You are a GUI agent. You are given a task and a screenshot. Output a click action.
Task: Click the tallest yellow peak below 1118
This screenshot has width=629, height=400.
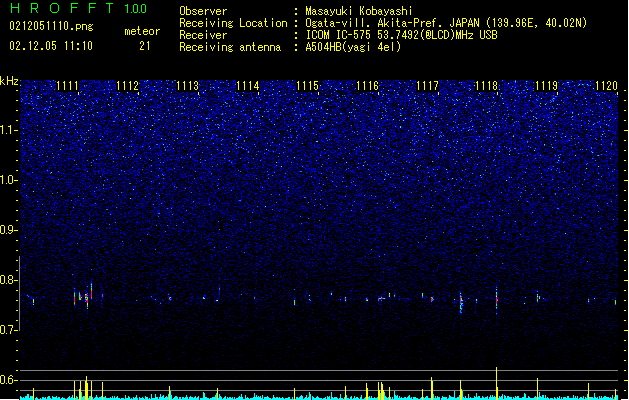coord(497,383)
